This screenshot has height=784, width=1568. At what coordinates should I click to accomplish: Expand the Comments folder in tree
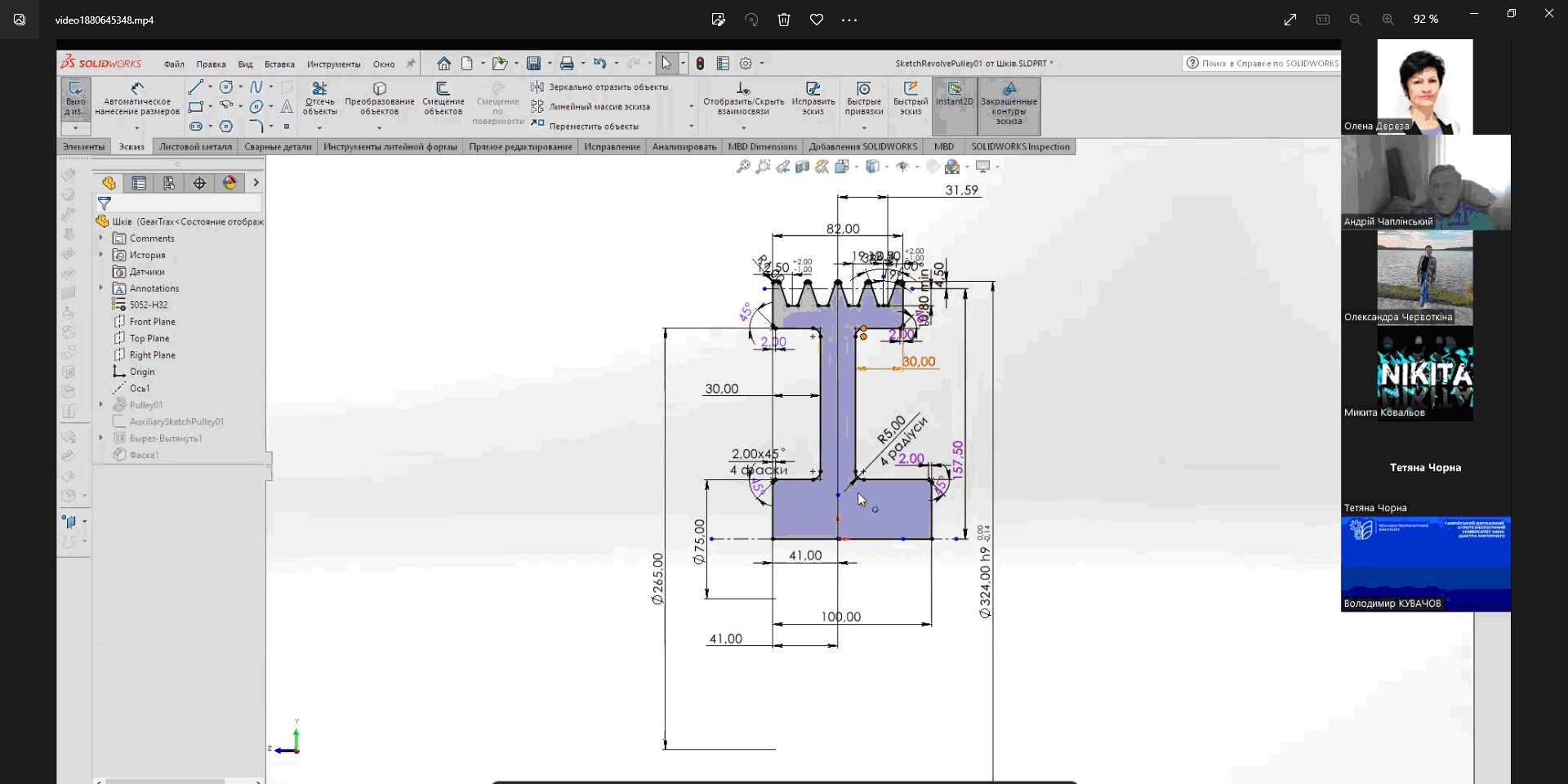101,238
